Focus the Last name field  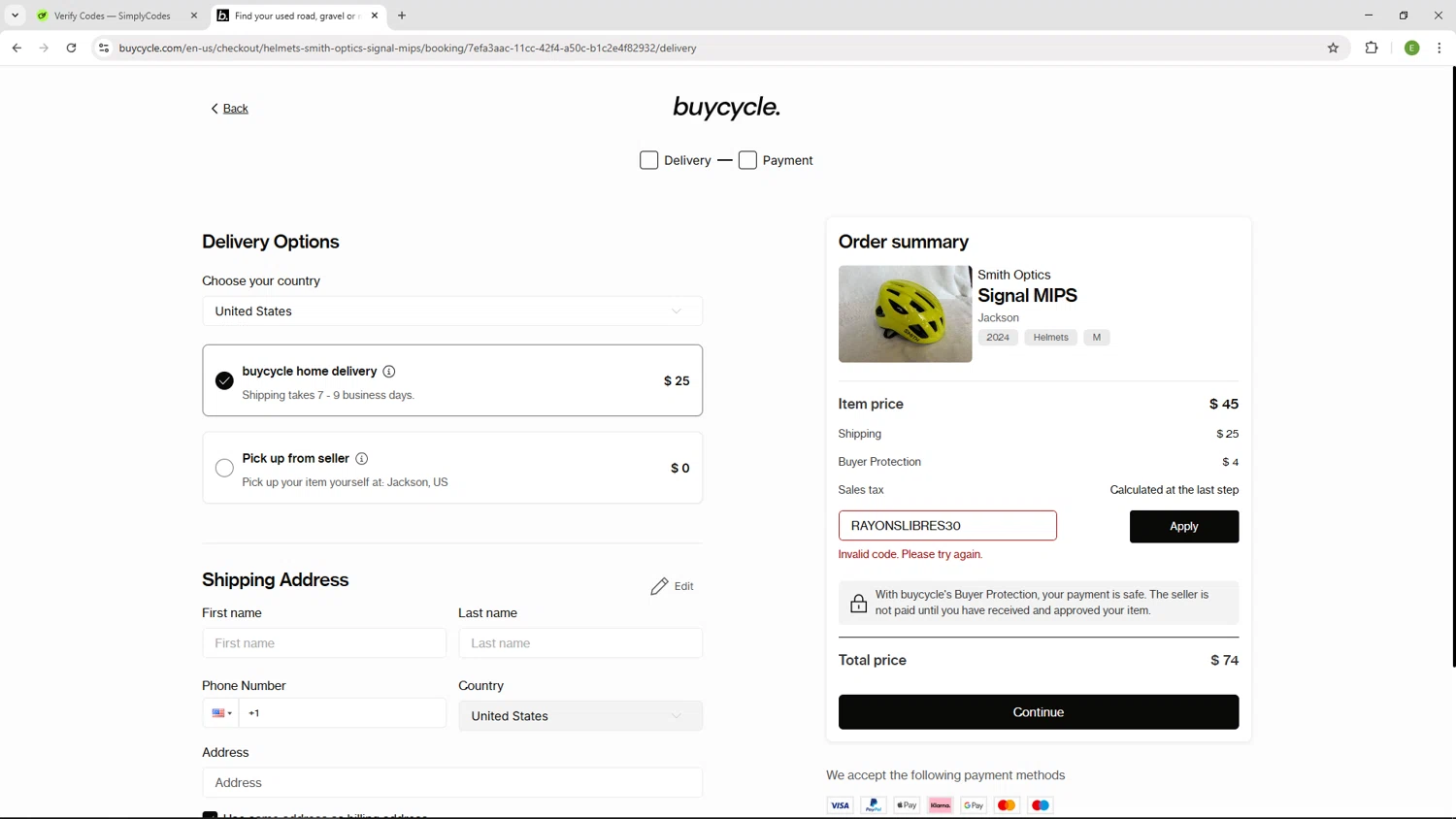click(580, 643)
